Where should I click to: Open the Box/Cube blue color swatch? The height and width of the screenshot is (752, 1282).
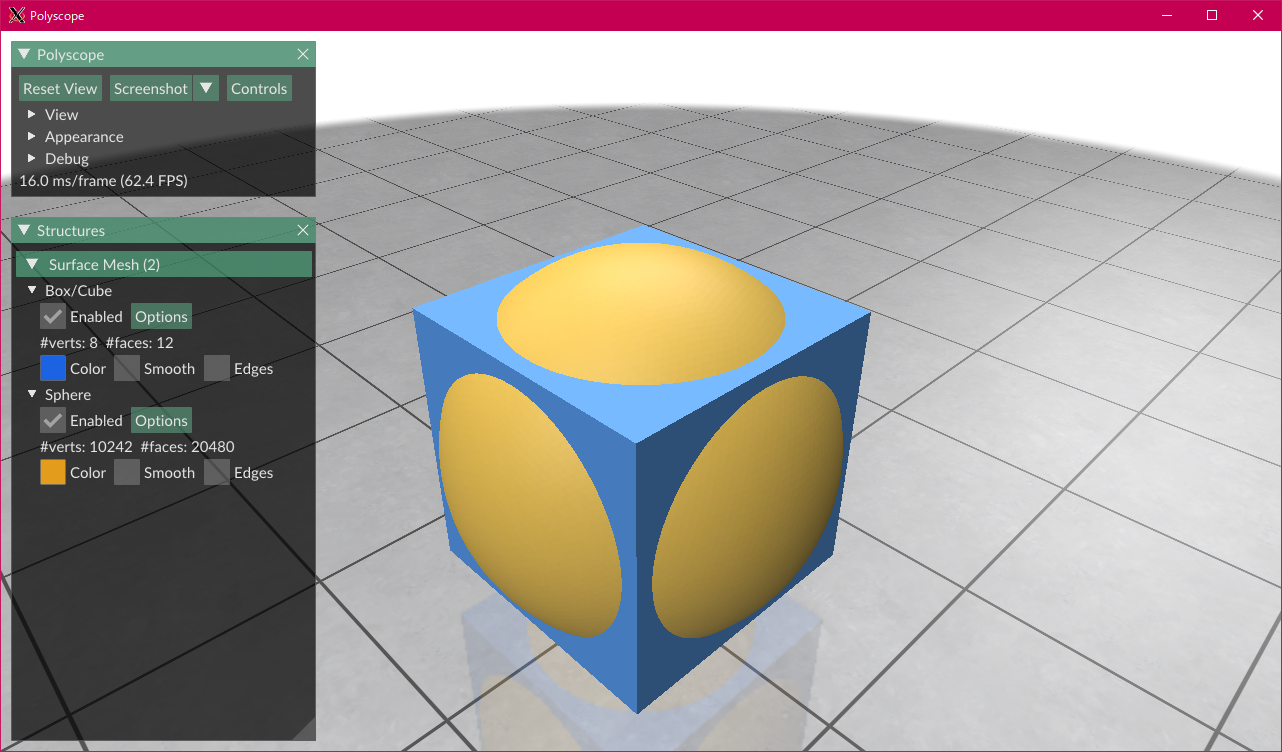(x=53, y=368)
